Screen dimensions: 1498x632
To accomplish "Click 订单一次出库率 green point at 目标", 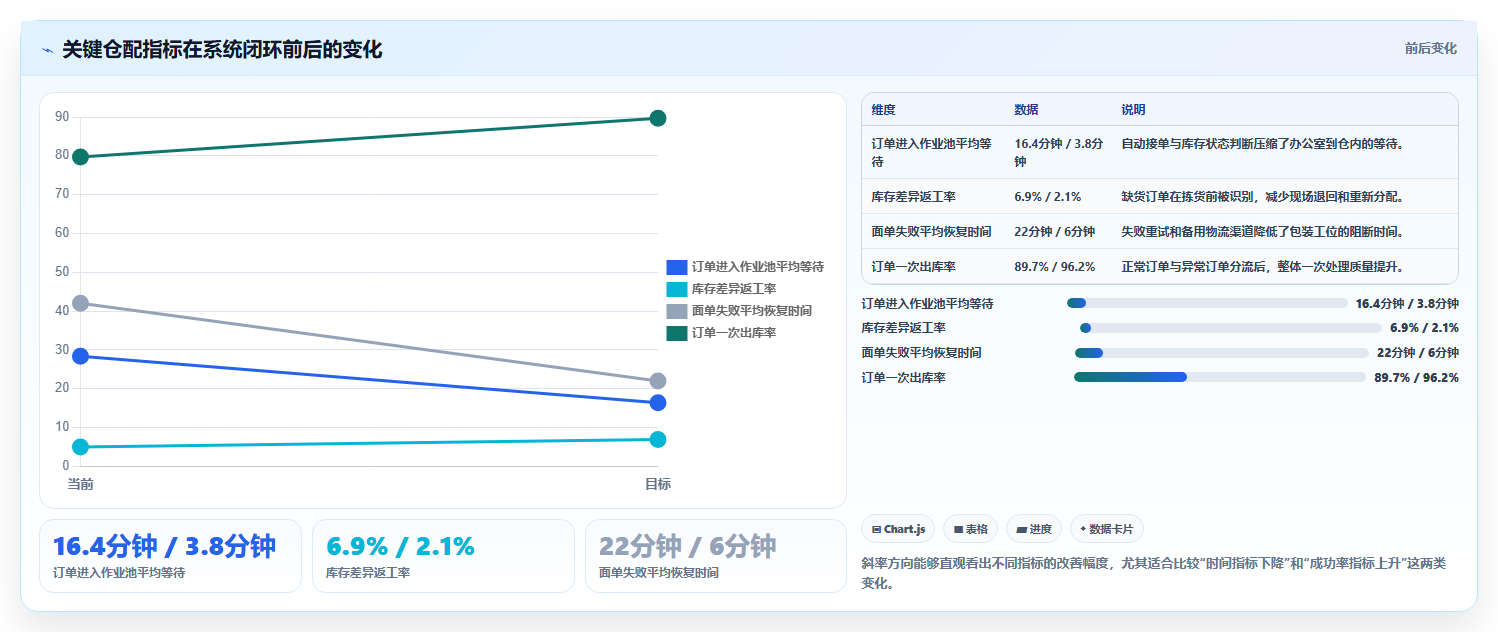I will [658, 118].
